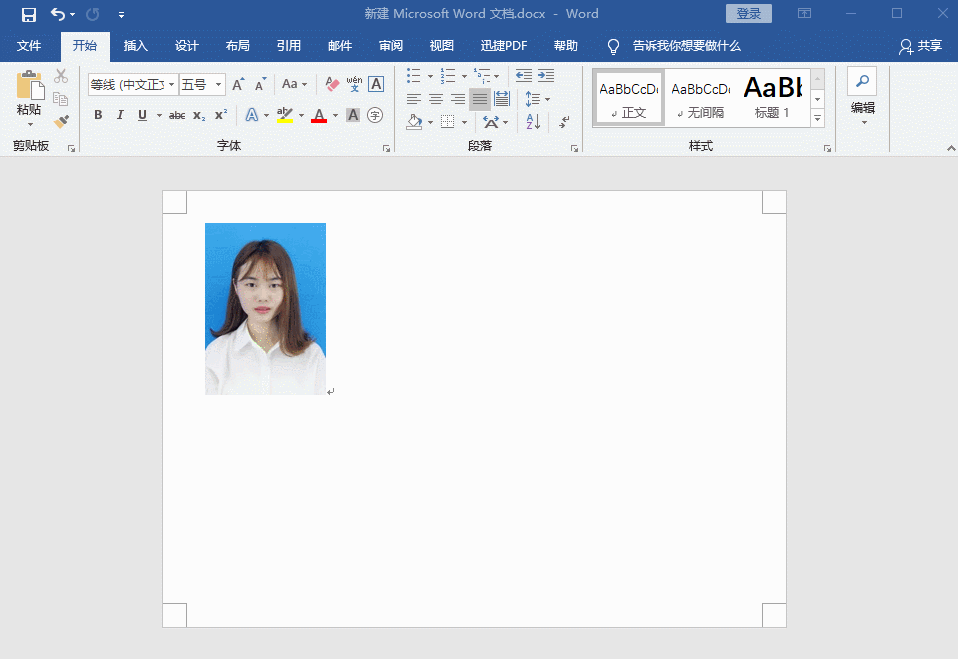Screen dimensions: 958x659
Task: Toggle subscript formatting
Action: (199, 115)
